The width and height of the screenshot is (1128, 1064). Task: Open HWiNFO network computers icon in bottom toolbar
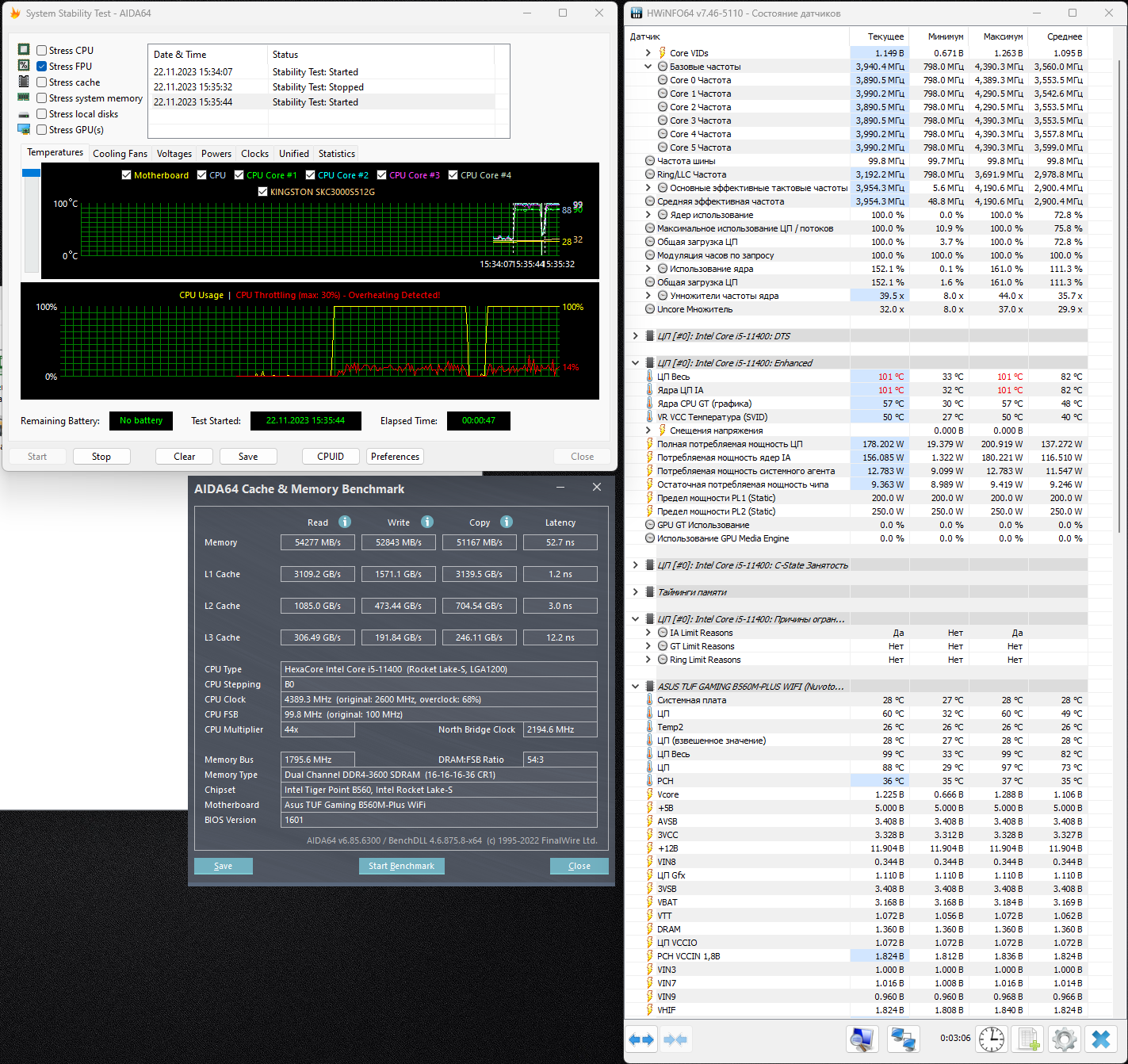point(902,1039)
